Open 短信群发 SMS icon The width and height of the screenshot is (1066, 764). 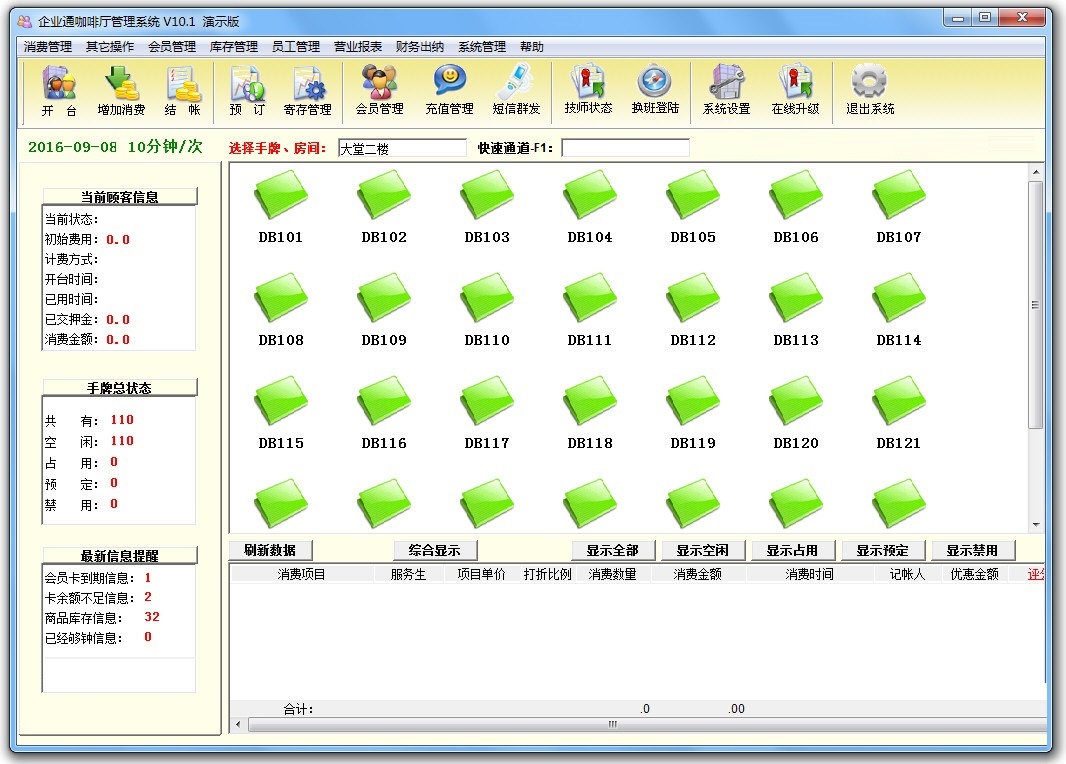point(516,90)
